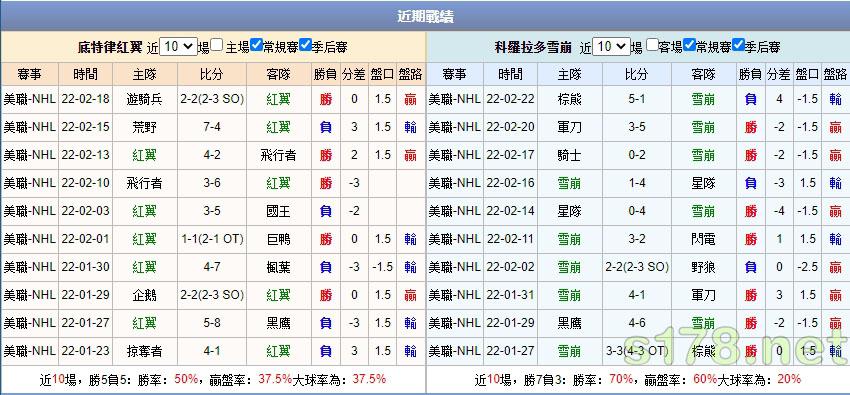Screen dimensions: 850x395
Task: Click the -2.5 handicap in 野狼 row
Action: (x=807, y=267)
